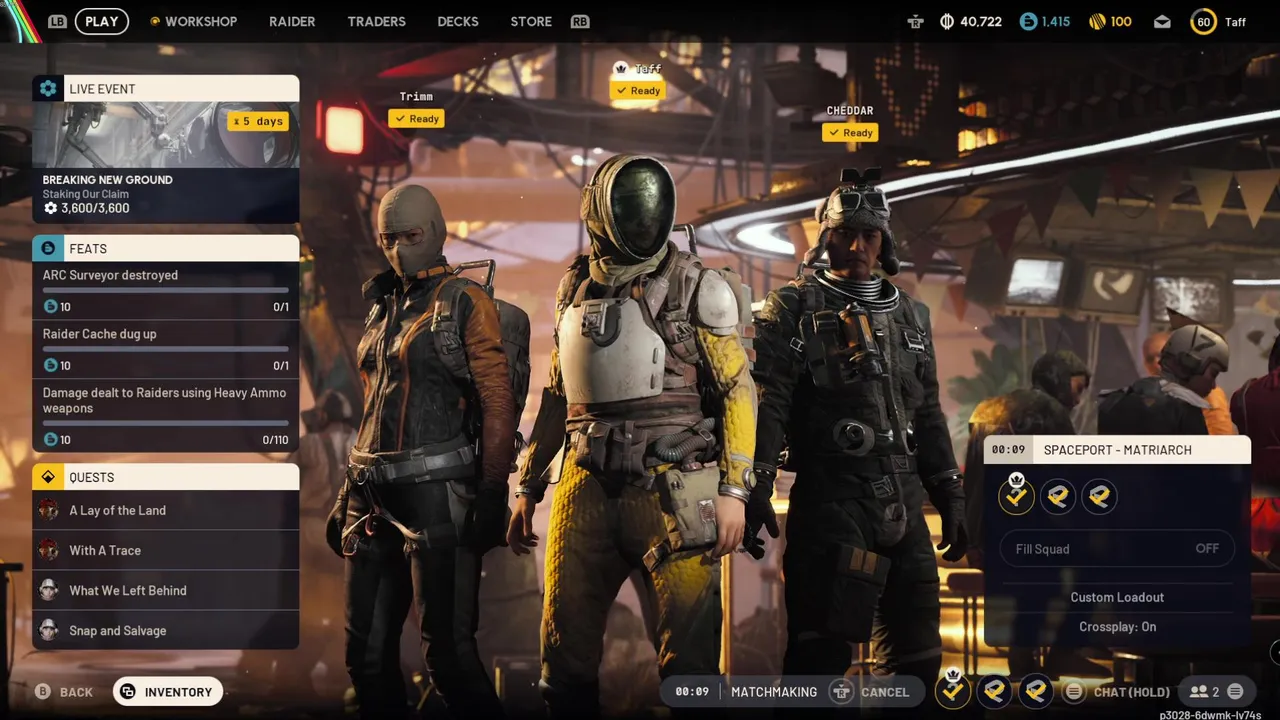Click the yellow token icon beside 100
Viewport: 1280px width, 720px height.
tap(1096, 21)
